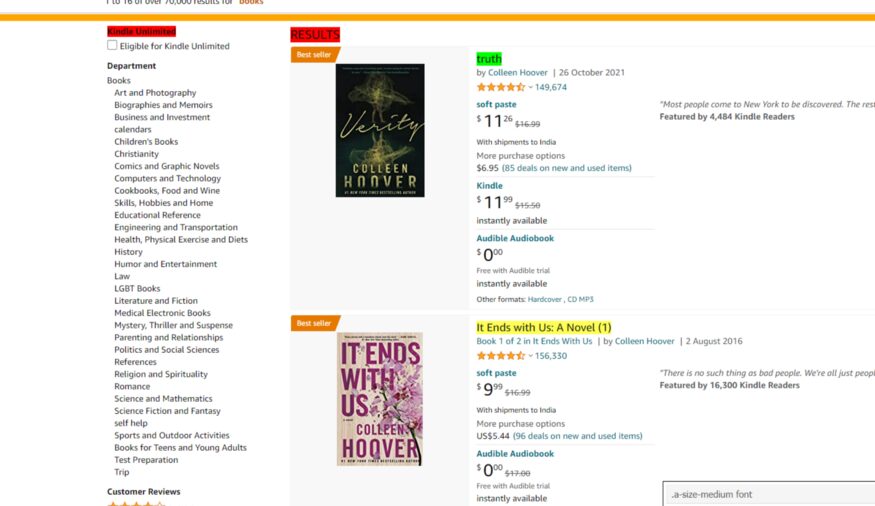
Task: Select the Hardcover format link
Action: [x=544, y=299]
